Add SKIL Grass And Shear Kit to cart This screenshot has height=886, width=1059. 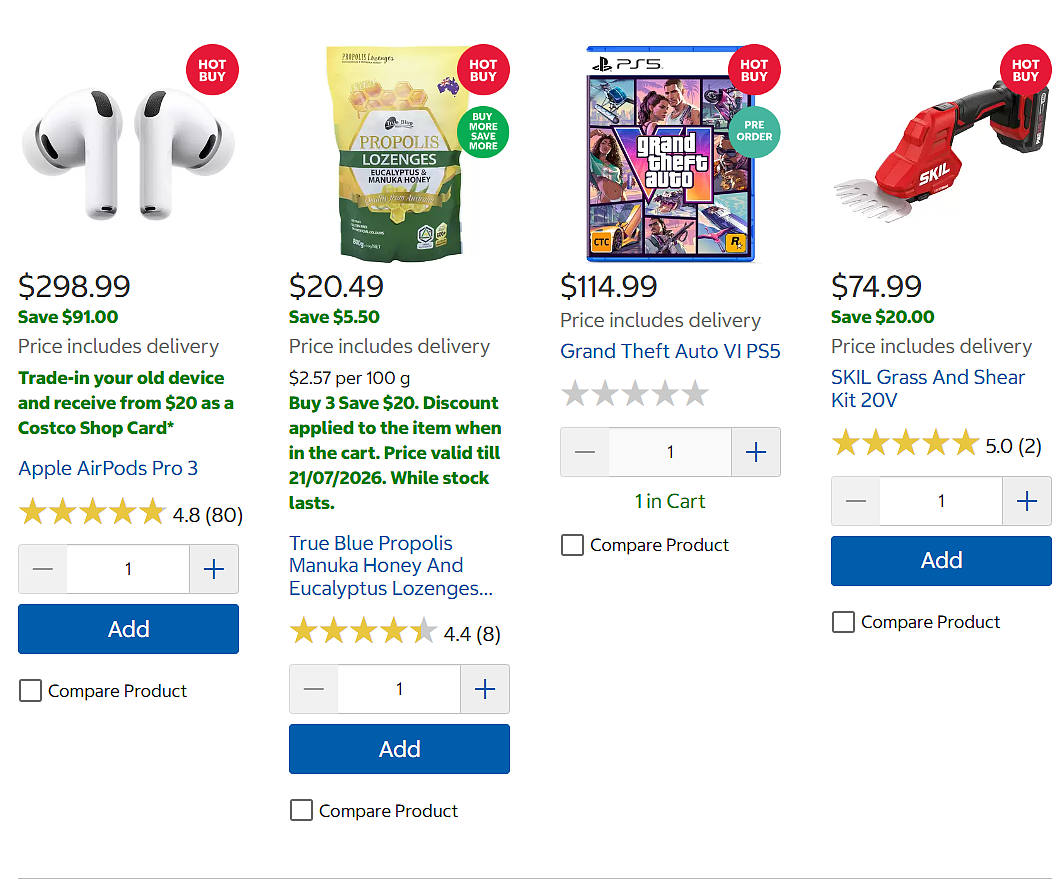(941, 561)
